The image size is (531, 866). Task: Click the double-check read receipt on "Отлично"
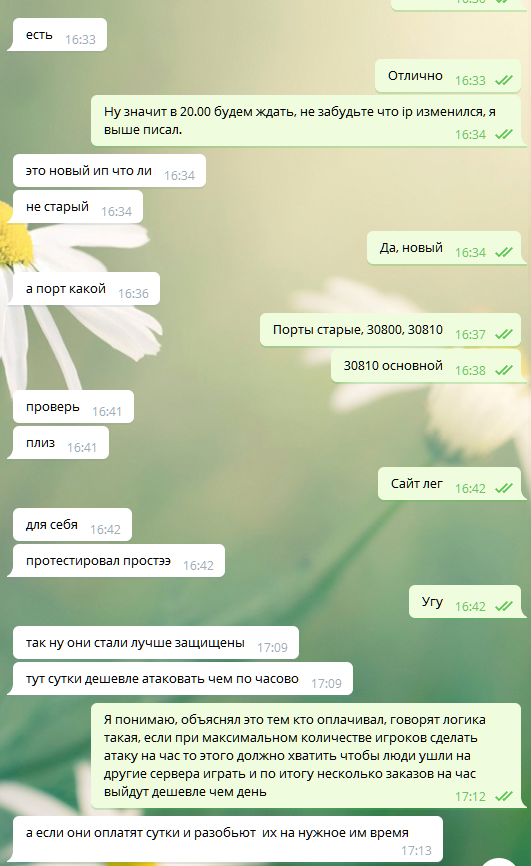503,81
